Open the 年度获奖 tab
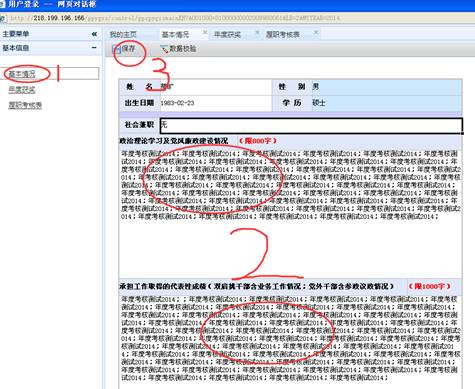The width and height of the screenshot is (475, 389). point(227,34)
